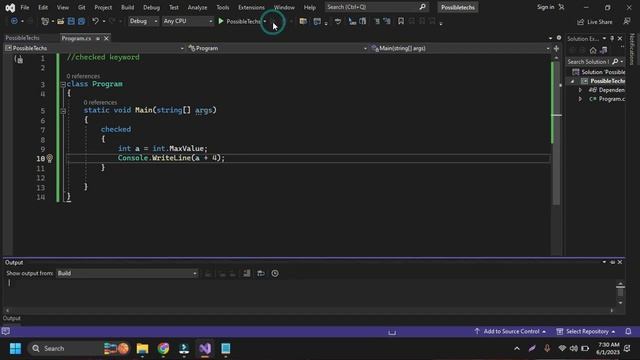Undo the last edit with the Undo icon

point(95,21)
